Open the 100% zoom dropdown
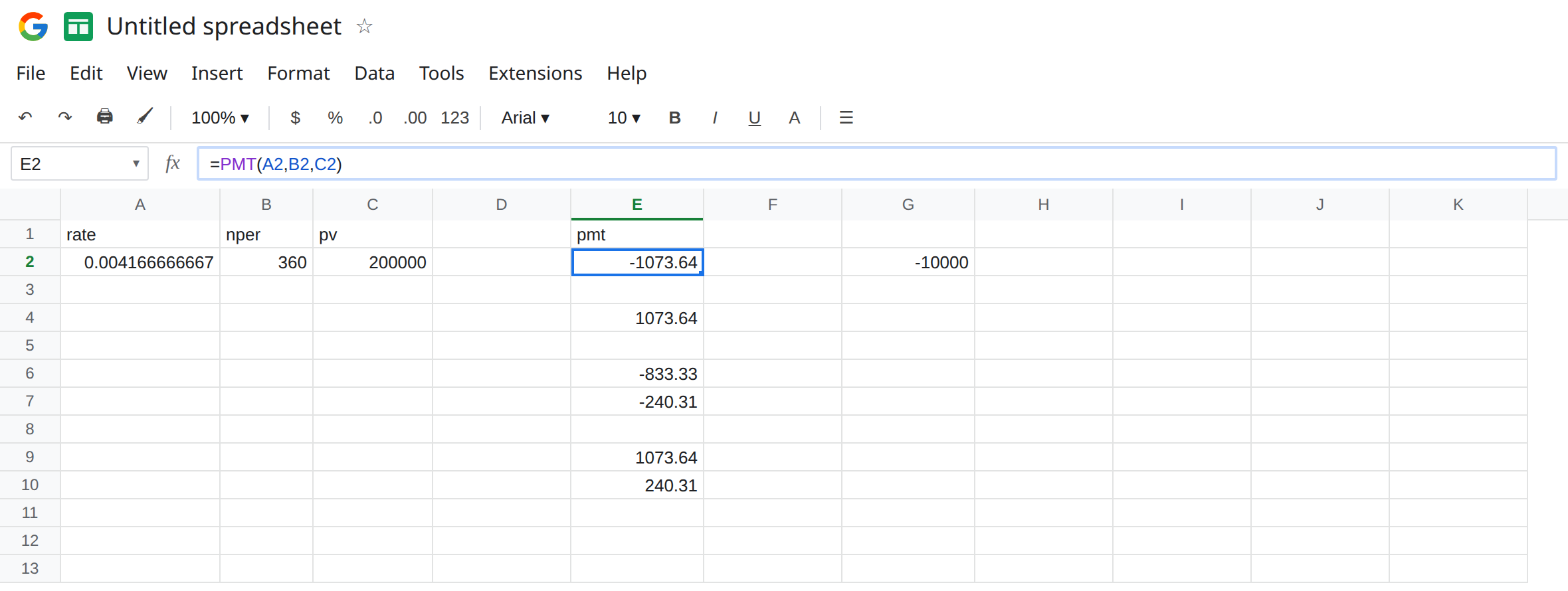Screen dimensions: 1568x591 [x=220, y=118]
